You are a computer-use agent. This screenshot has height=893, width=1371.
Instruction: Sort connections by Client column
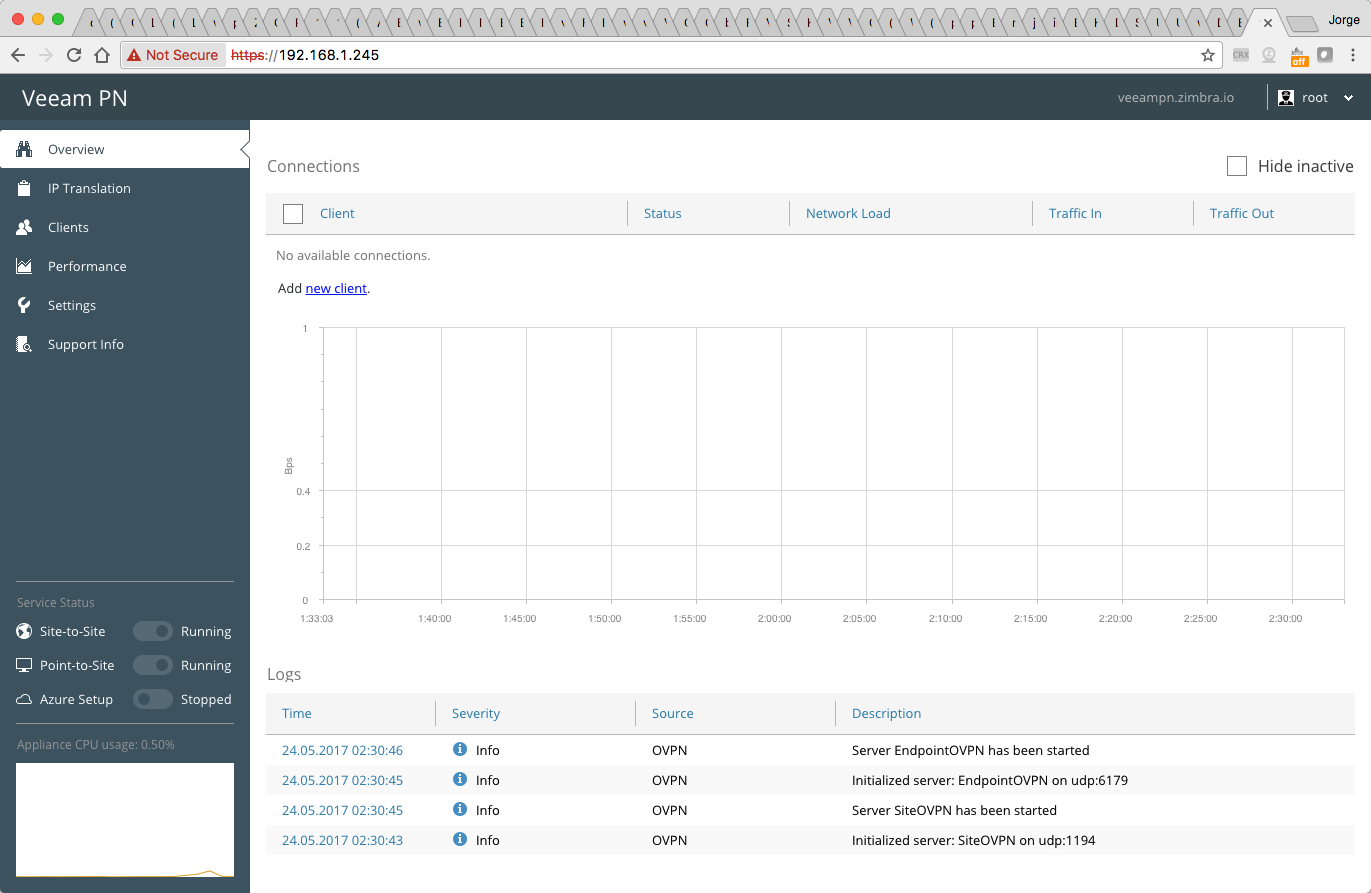tap(337, 213)
